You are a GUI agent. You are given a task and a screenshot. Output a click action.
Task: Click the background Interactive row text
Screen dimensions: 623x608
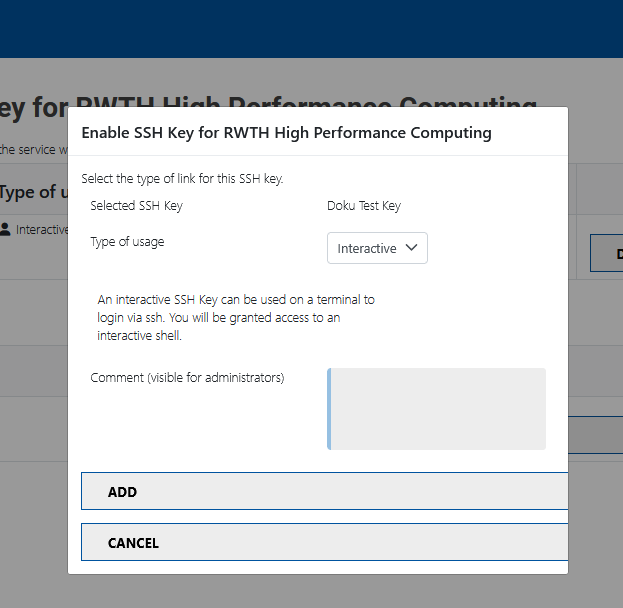tap(41, 229)
